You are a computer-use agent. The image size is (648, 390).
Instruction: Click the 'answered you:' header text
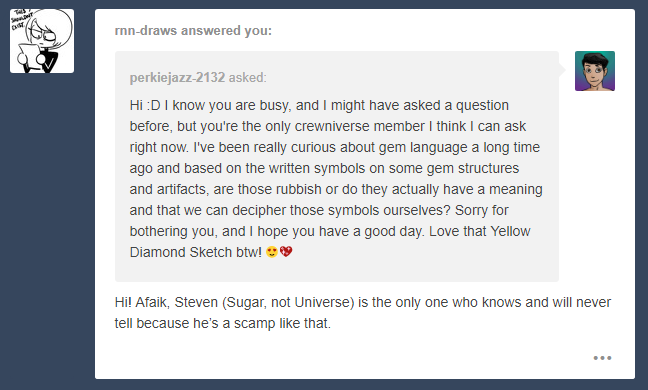click(226, 31)
